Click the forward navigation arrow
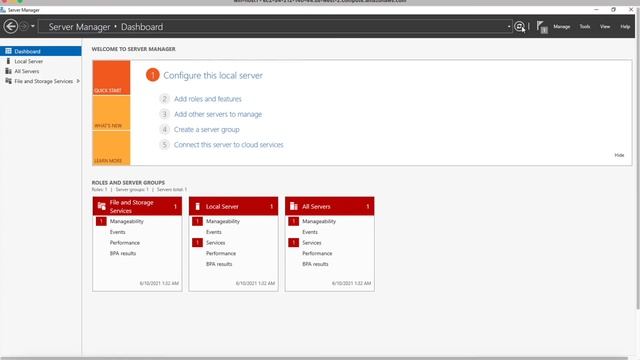This screenshot has height=360, width=640. click(x=24, y=27)
